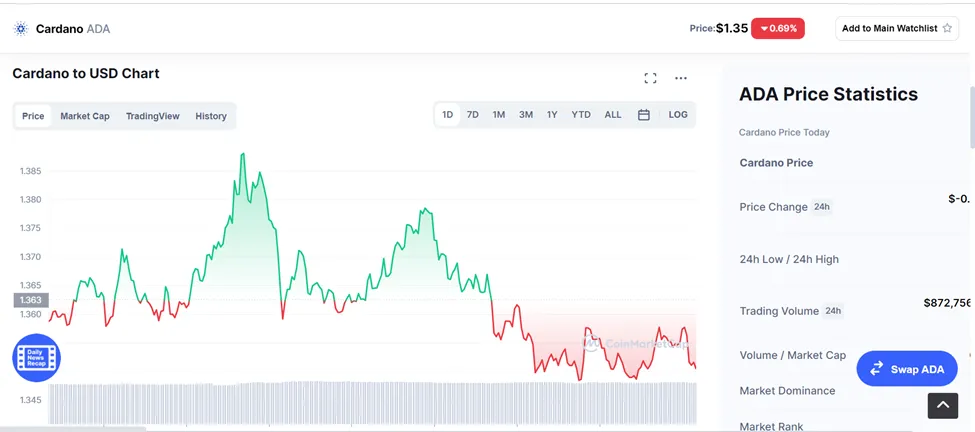This screenshot has width=975, height=432.
Task: Toggle LOG scale on chart
Action: [678, 115]
